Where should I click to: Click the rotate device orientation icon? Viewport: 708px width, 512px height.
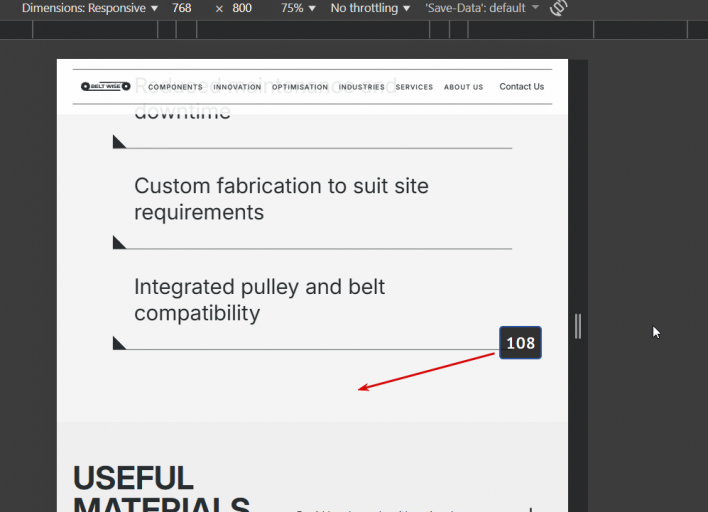pyautogui.click(x=559, y=7)
